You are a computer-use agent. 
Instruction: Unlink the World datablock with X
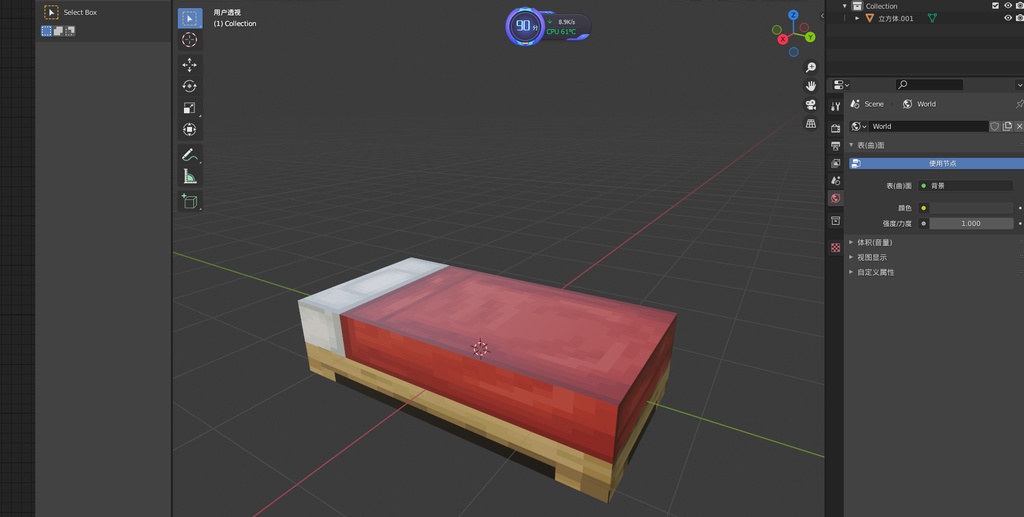pyautogui.click(x=1019, y=126)
